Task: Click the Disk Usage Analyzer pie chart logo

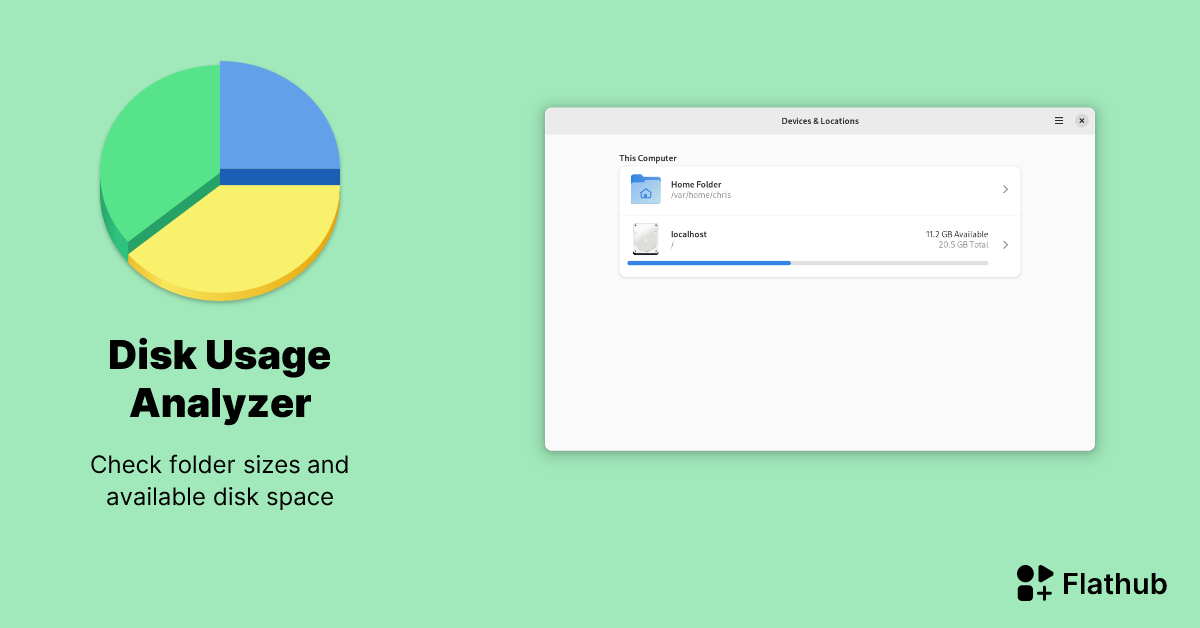Action: pos(220,180)
